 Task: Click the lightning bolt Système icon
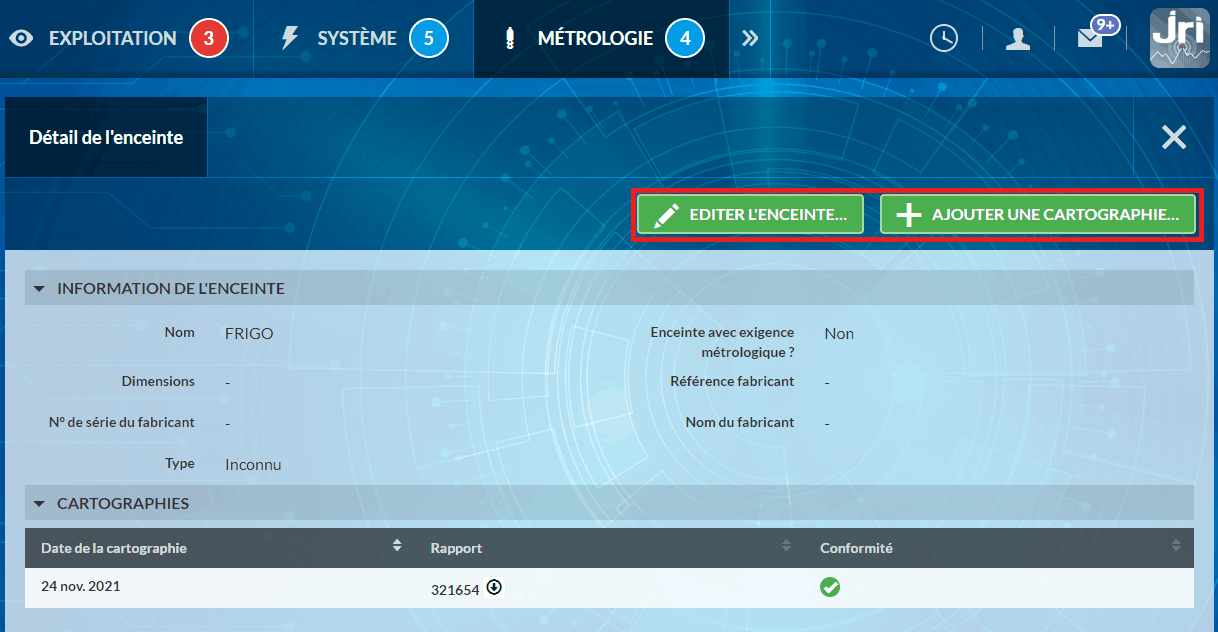point(290,39)
